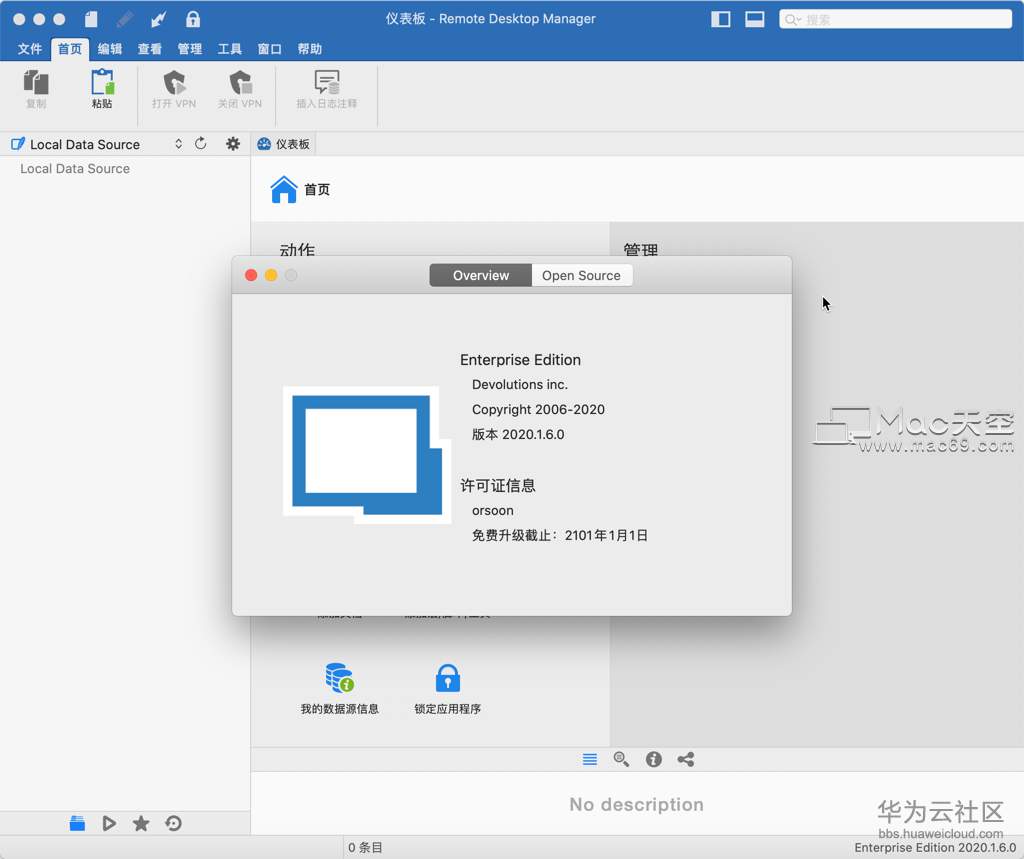The image size is (1024, 859).
Task: Click the folder vault icon in sidebar footer
Action: click(77, 823)
